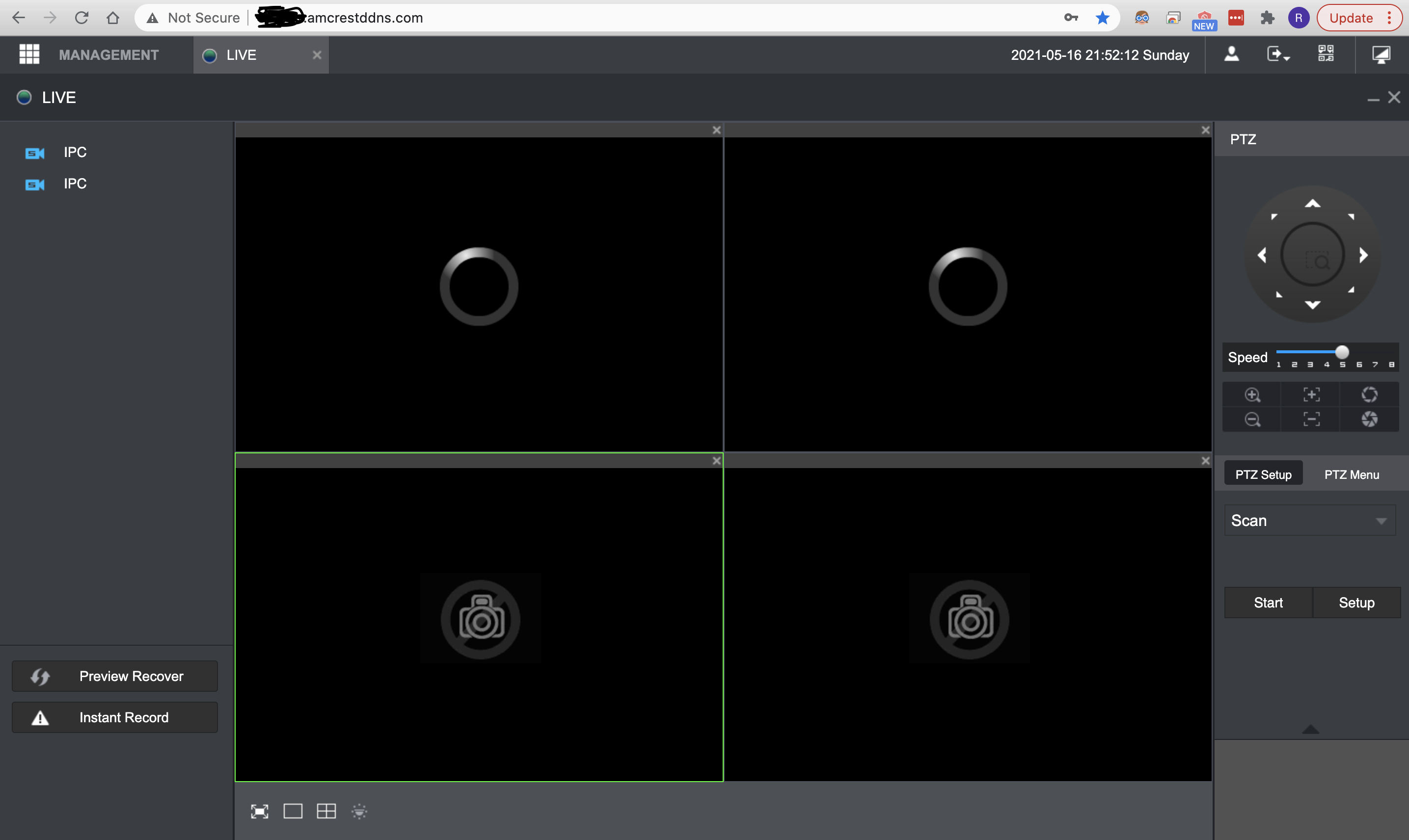
Task: Close the bottom-right video window
Action: pyautogui.click(x=1206, y=461)
